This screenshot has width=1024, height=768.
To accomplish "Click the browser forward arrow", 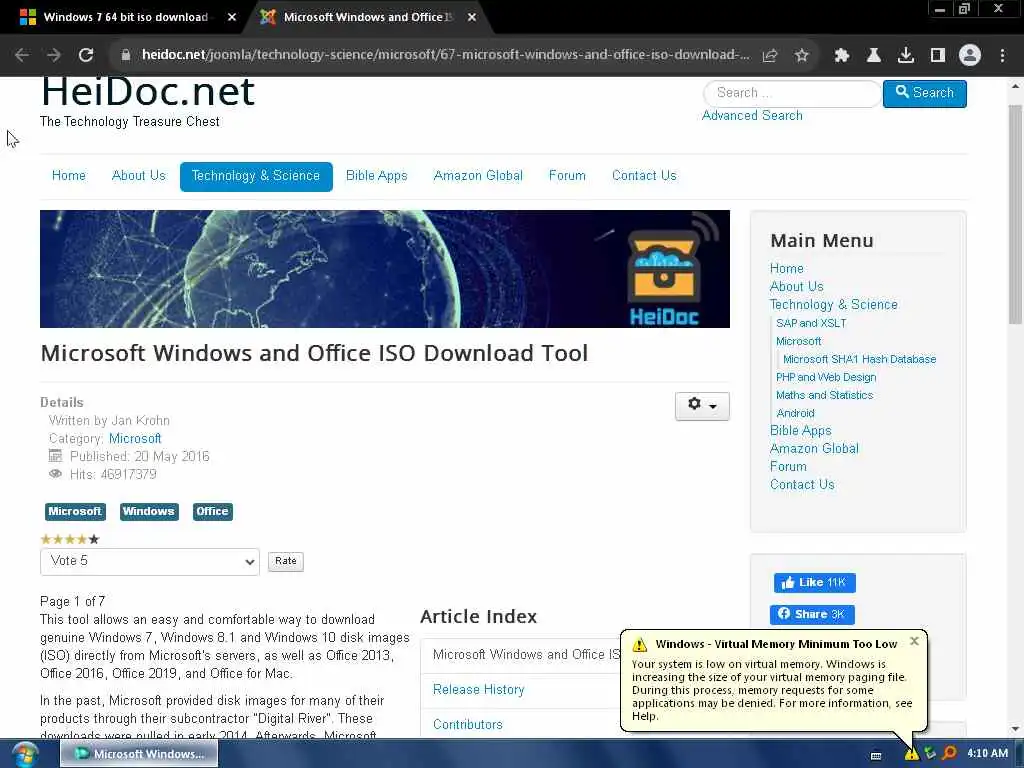I will 54,55.
